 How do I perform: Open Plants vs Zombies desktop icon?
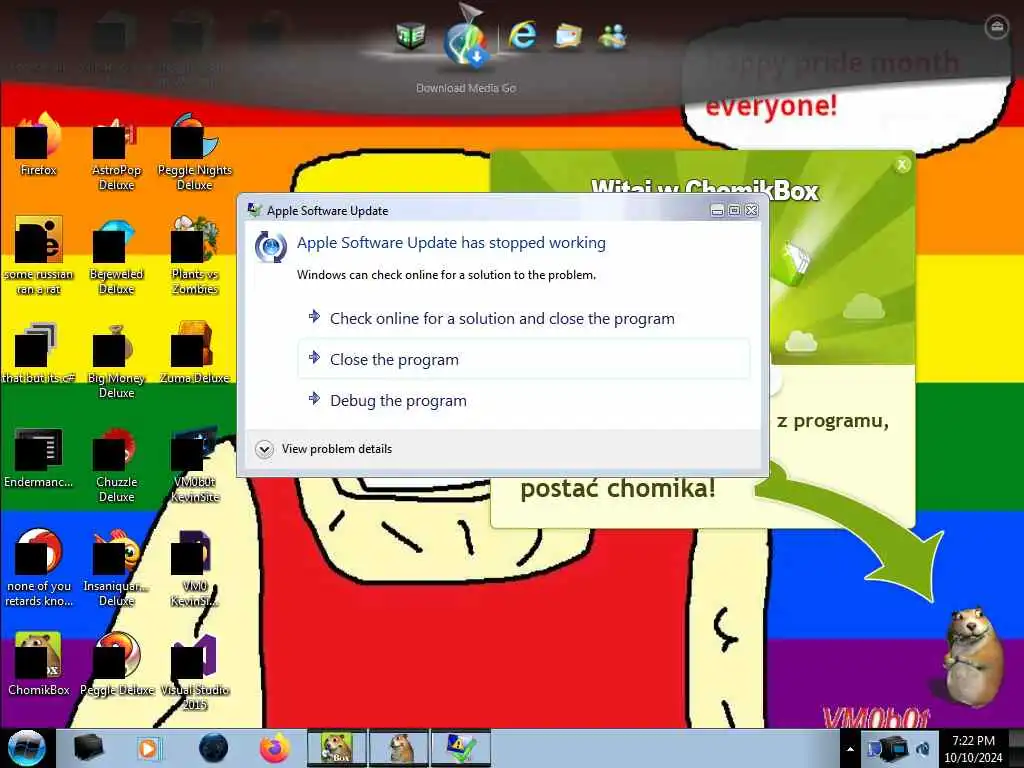click(x=195, y=256)
